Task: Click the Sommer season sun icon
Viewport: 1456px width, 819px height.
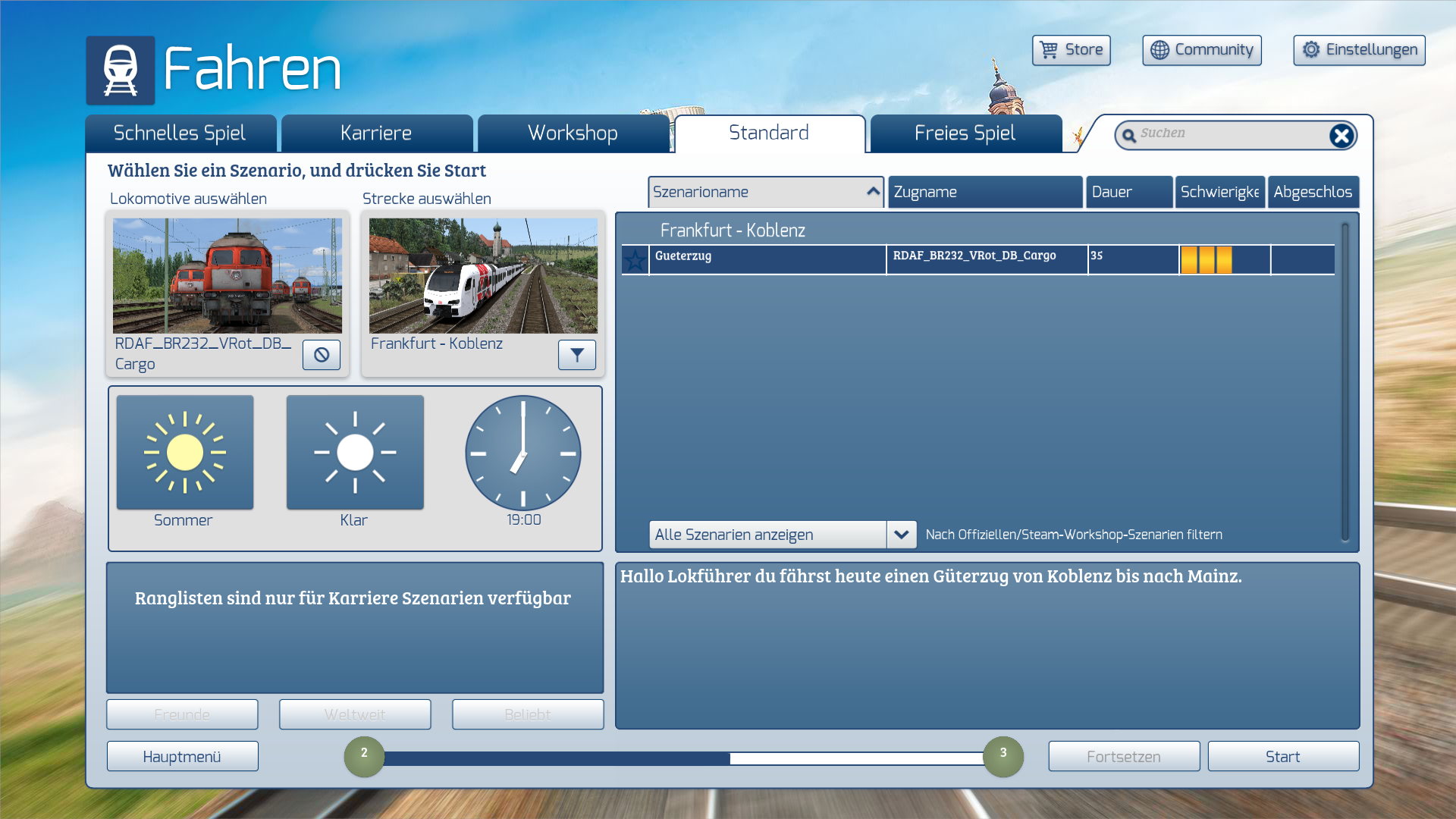Action: click(185, 453)
